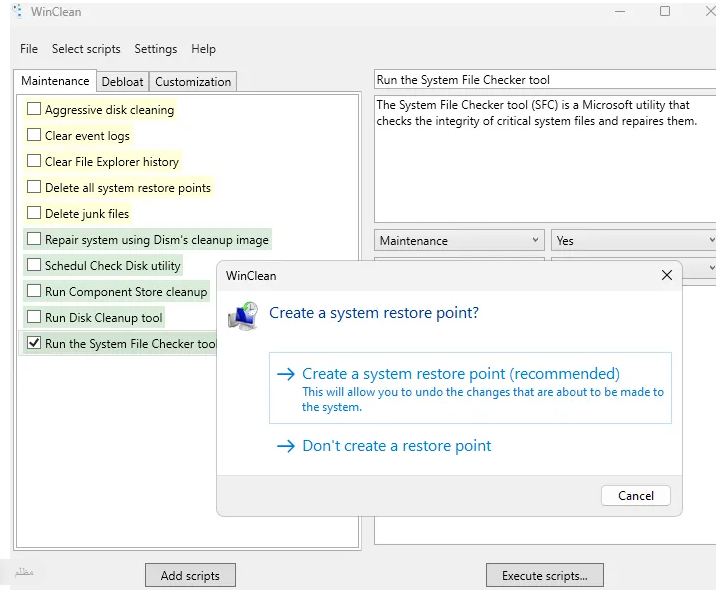Switch to the Customization tab
Image resolution: width=725 pixels, height=597 pixels.
click(193, 82)
